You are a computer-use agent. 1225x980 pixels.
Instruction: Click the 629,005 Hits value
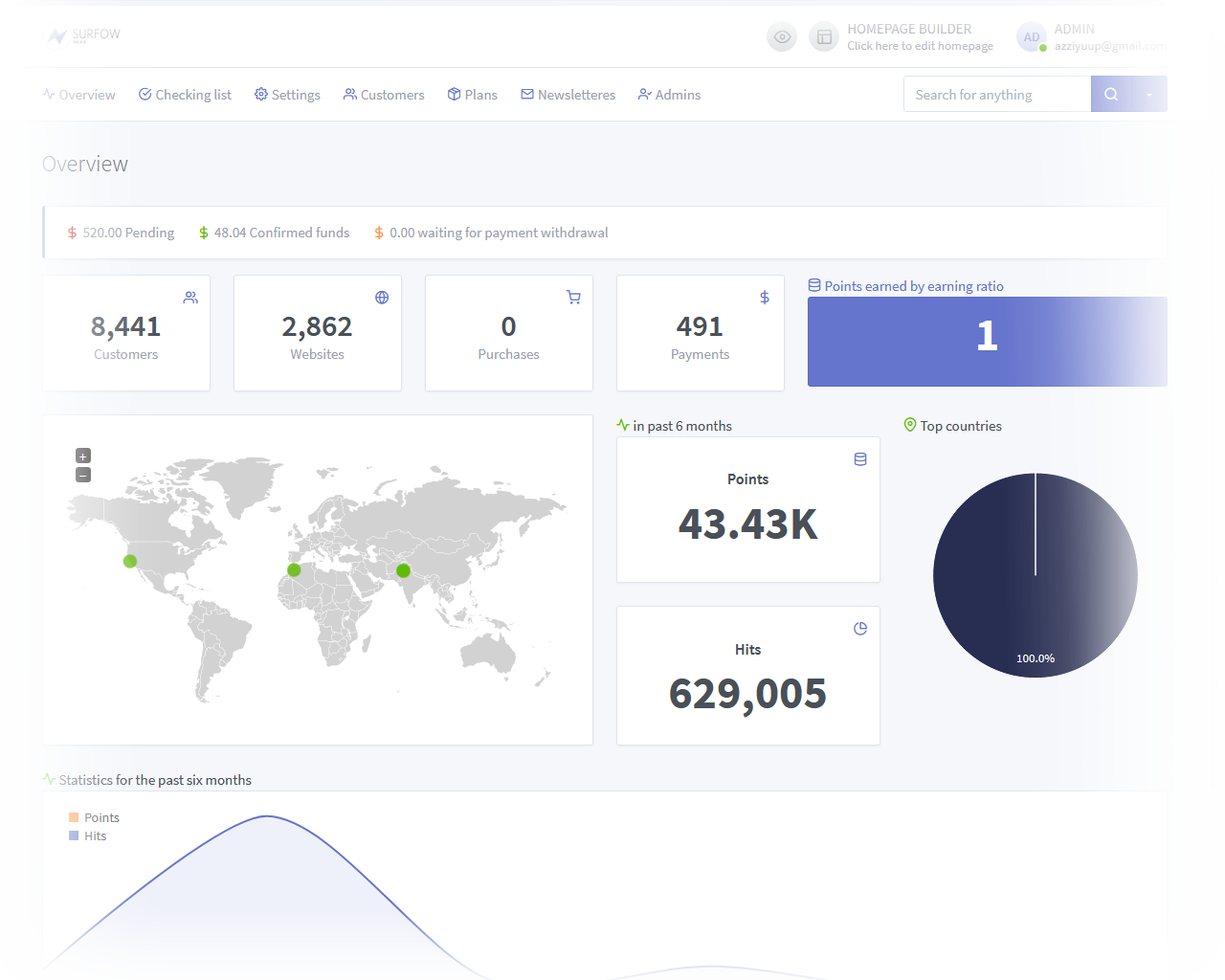tap(748, 694)
